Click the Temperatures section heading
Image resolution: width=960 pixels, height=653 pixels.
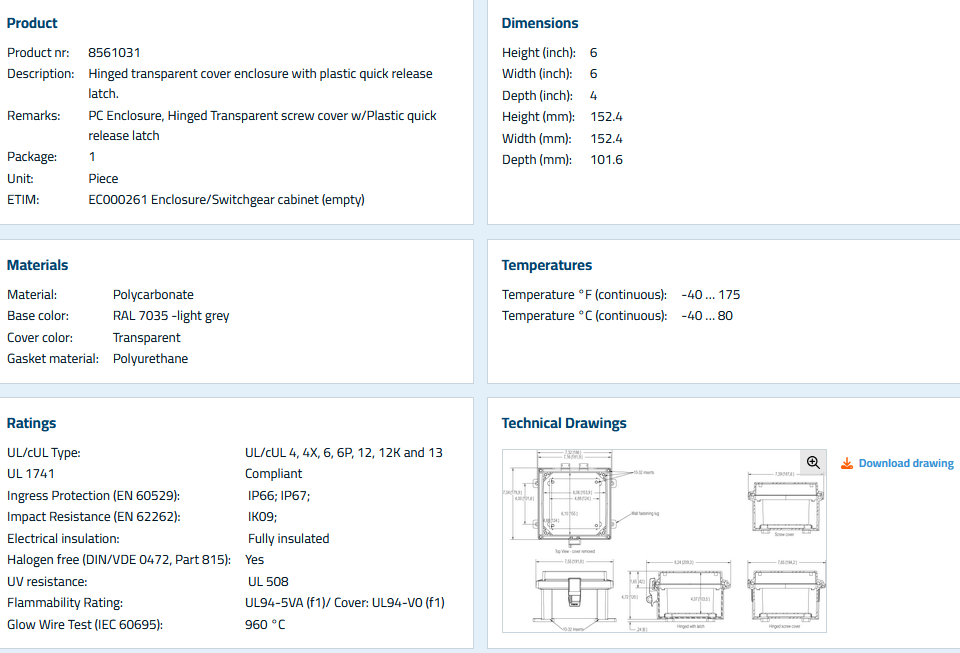coord(546,265)
